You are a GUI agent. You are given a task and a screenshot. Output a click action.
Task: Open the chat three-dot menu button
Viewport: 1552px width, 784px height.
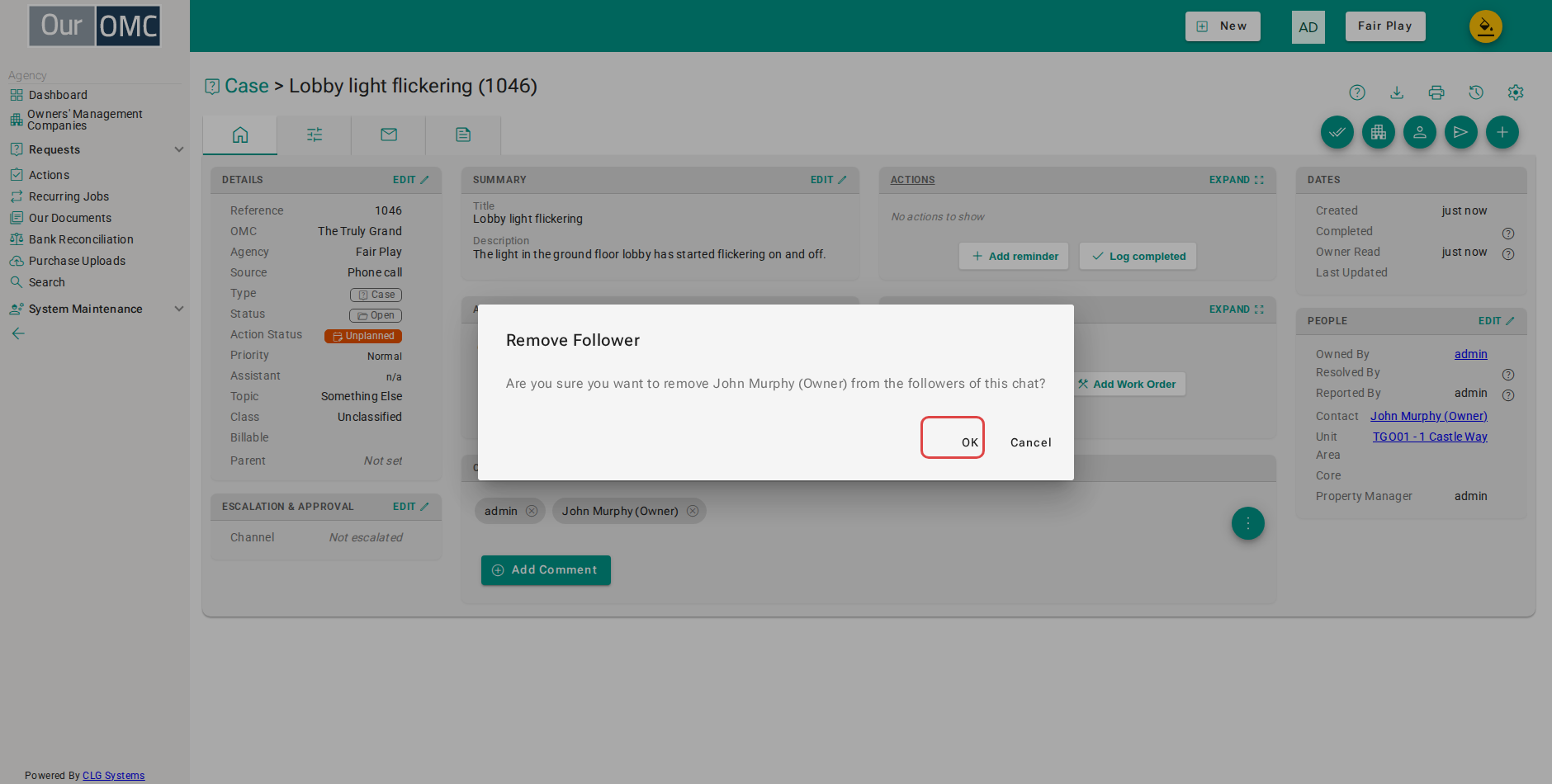point(1248,523)
